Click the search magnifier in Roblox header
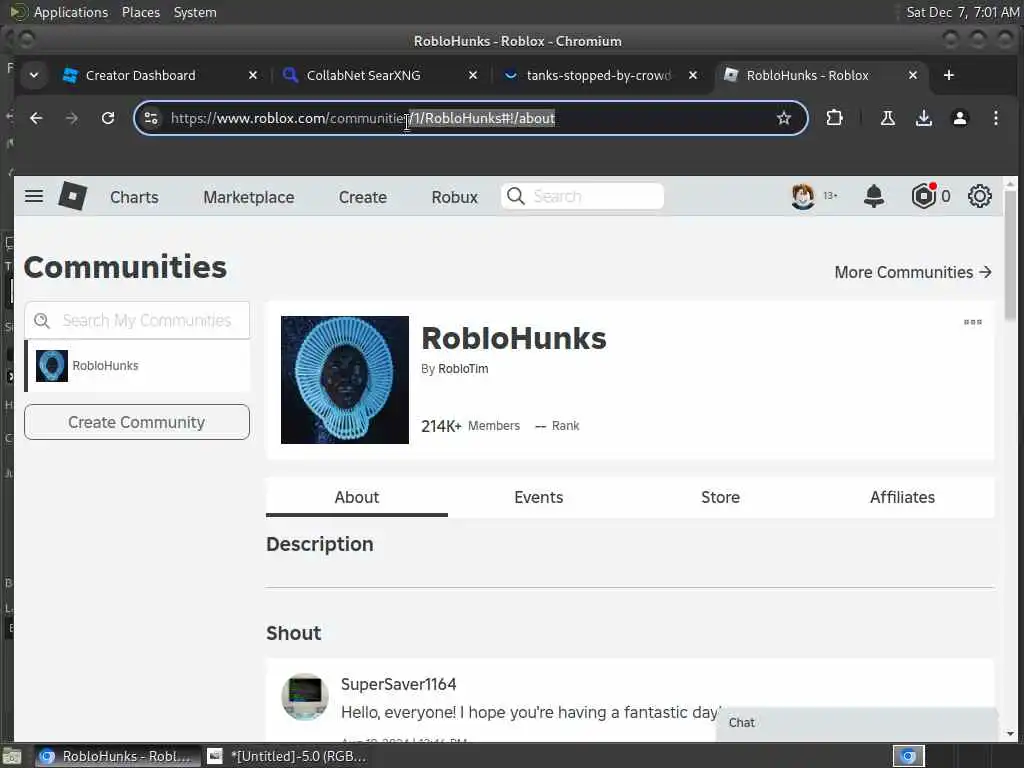The height and width of the screenshot is (768, 1024). coord(515,196)
